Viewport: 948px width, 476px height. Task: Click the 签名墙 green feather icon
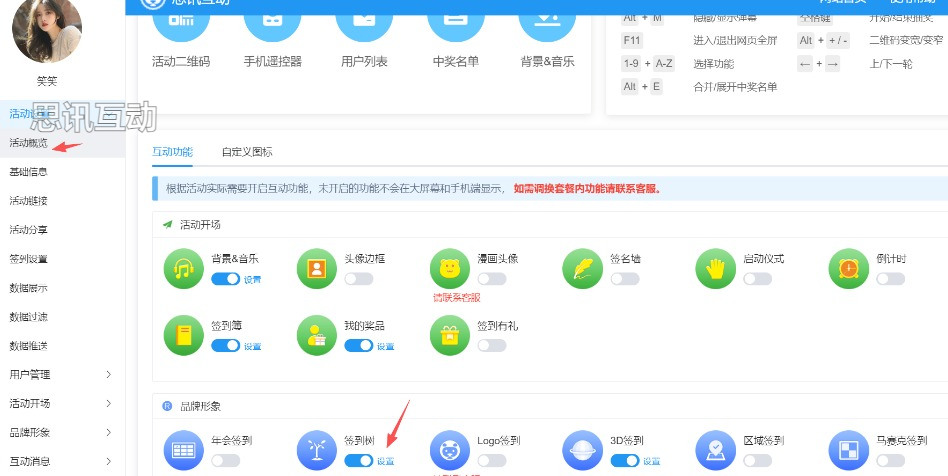click(x=583, y=268)
